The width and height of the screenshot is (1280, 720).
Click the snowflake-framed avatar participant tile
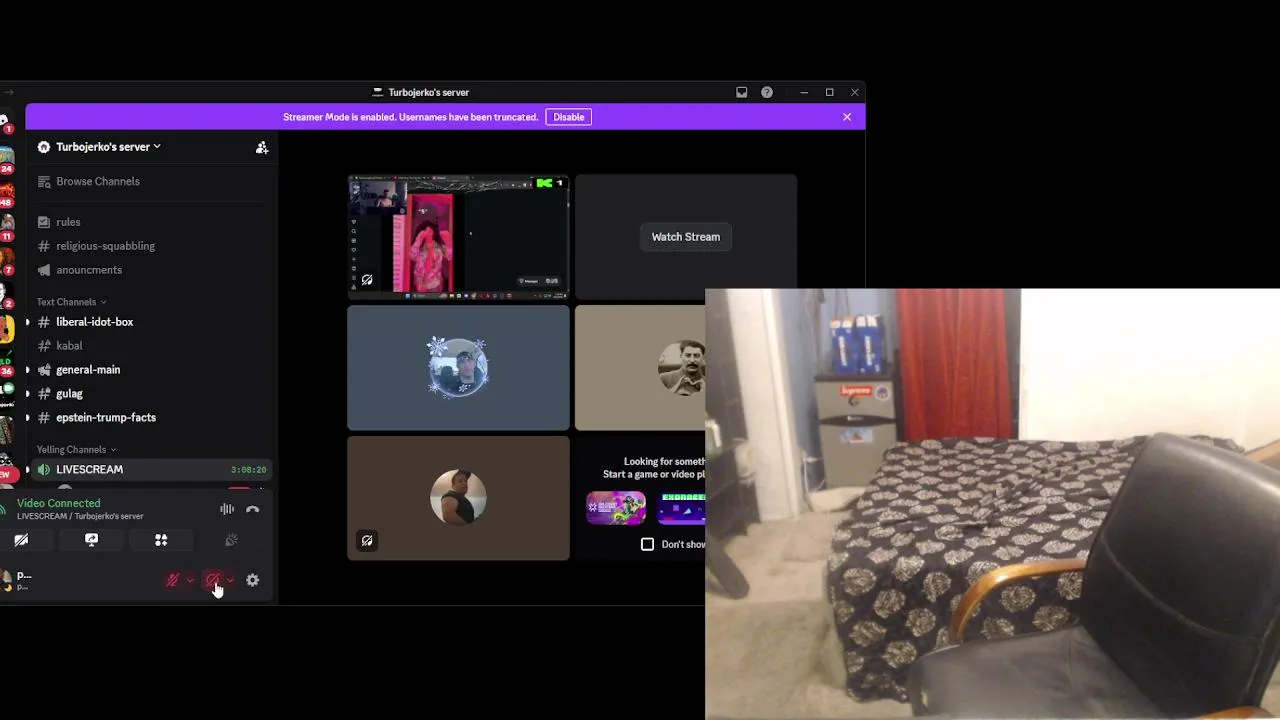point(458,368)
